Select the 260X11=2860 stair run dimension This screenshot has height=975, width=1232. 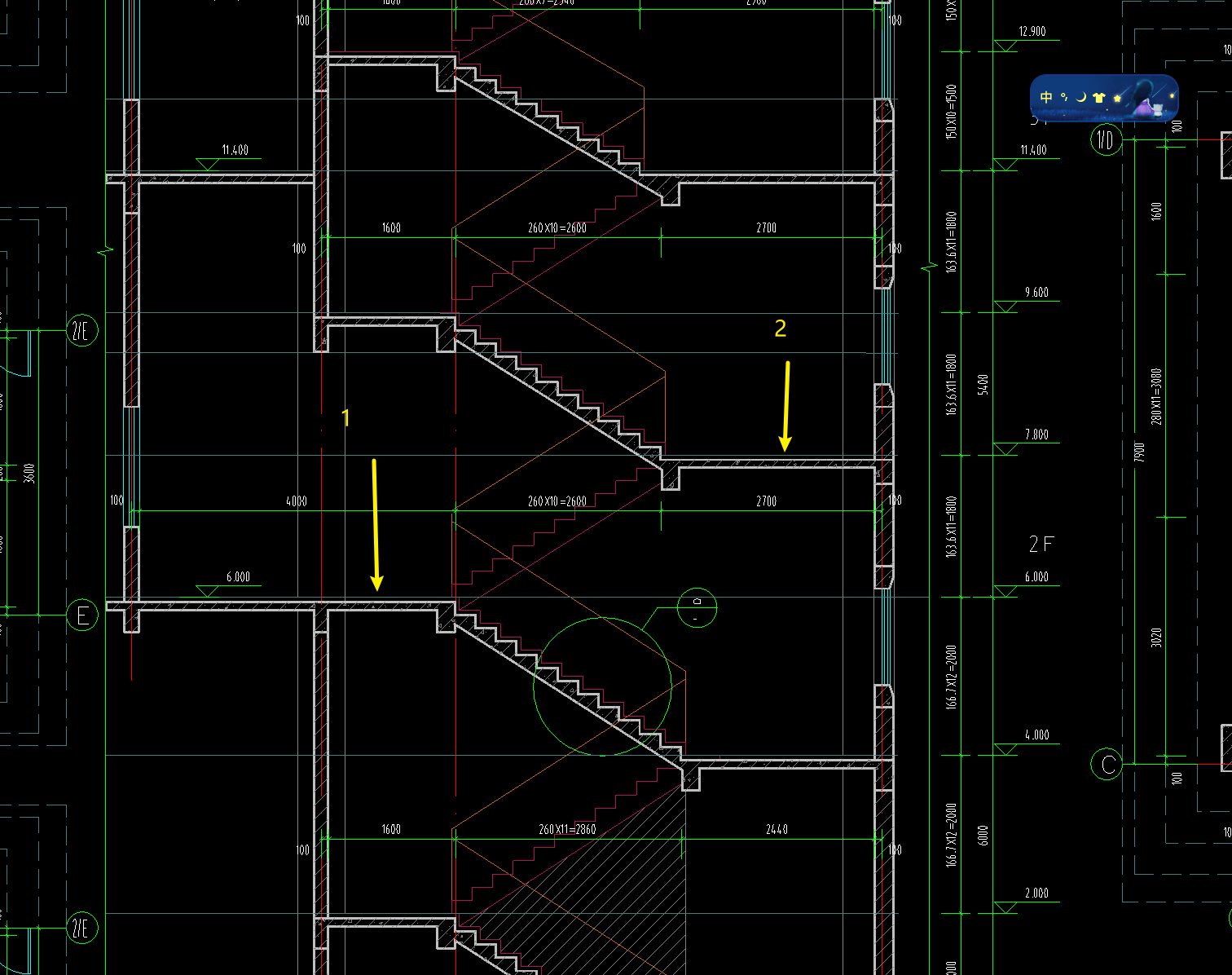[x=567, y=829]
